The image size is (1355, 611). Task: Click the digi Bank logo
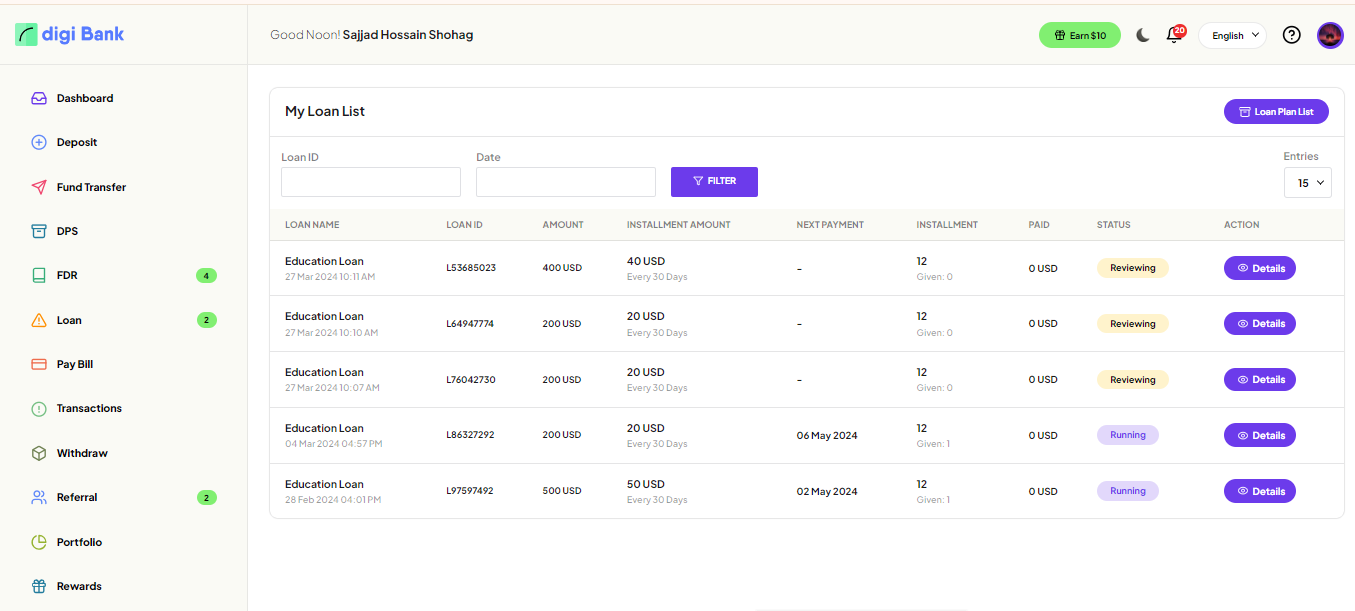point(70,34)
